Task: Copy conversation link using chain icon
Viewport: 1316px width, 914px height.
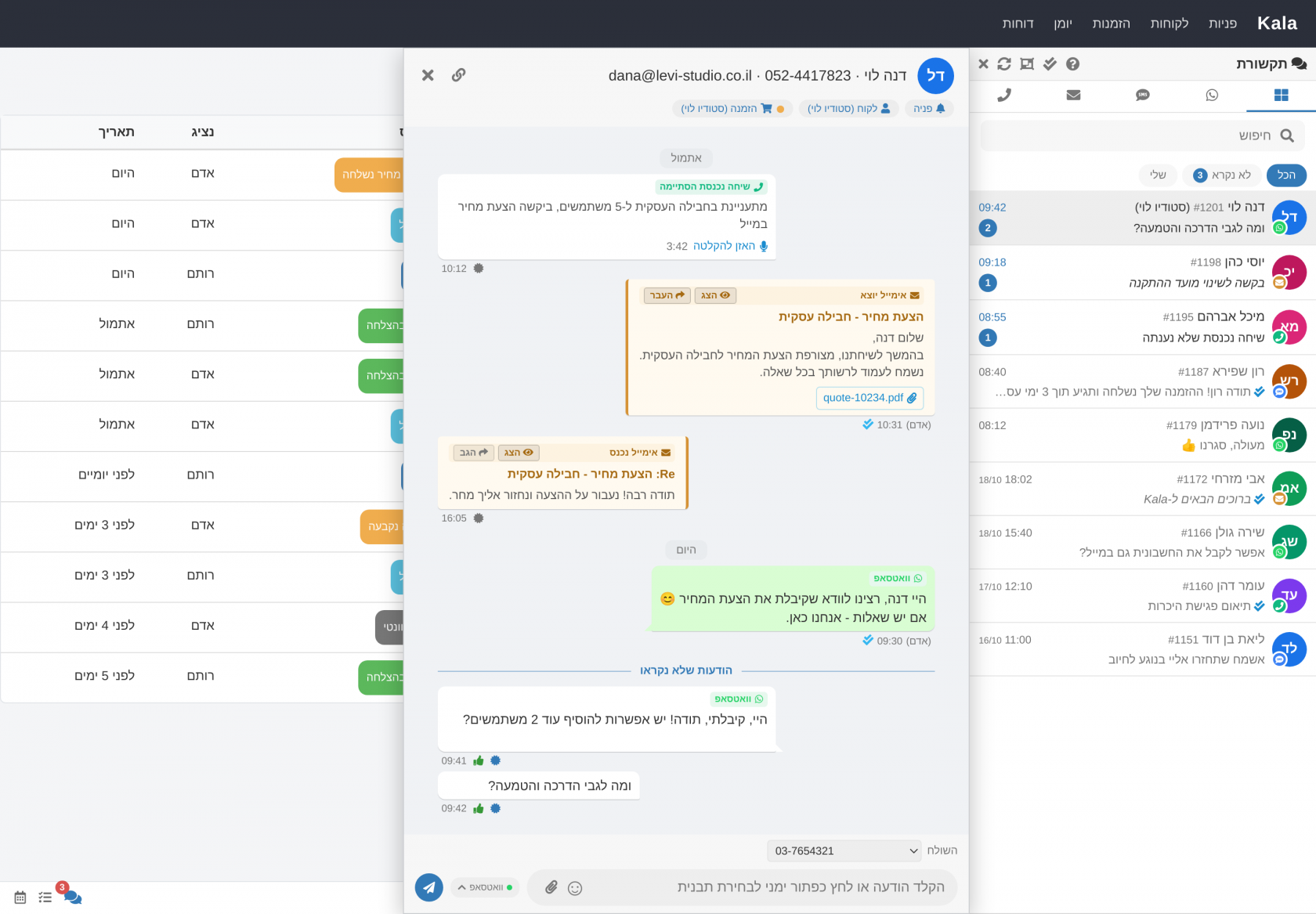Action: pos(459,75)
